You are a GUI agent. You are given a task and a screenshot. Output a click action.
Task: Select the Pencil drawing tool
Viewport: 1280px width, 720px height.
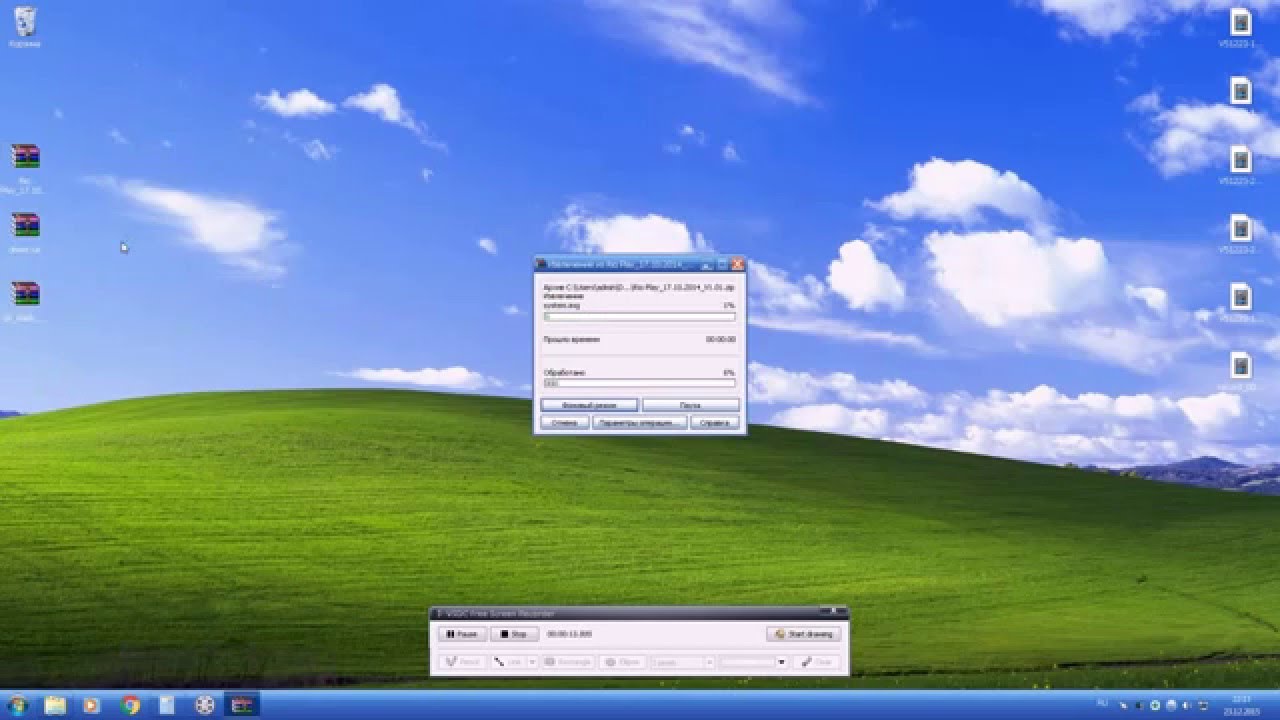pos(462,662)
